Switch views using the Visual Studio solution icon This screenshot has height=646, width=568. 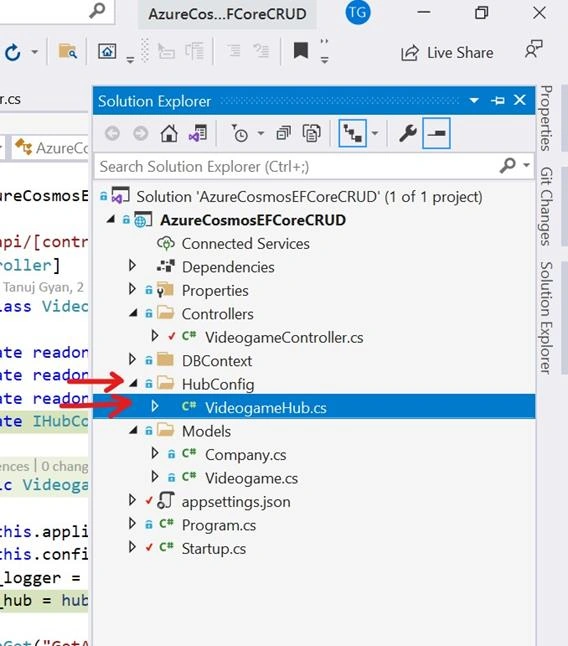198,133
